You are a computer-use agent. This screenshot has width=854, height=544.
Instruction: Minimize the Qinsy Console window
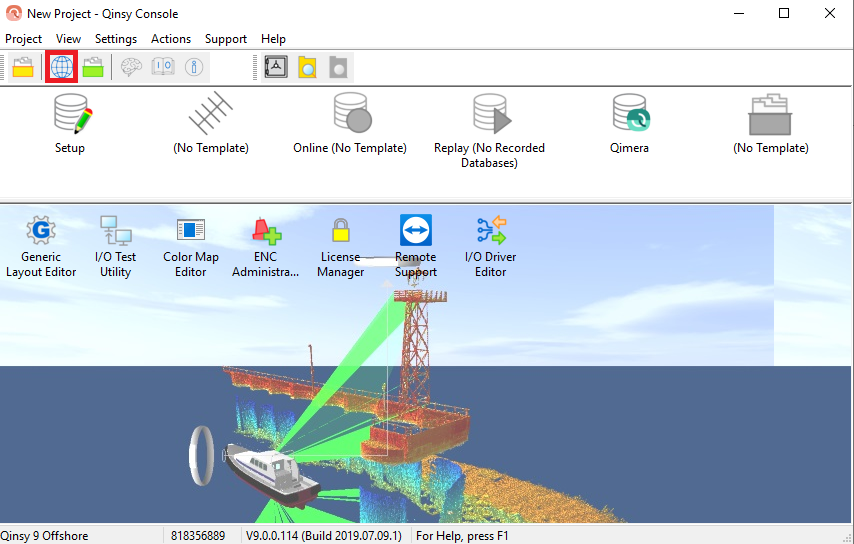(x=739, y=13)
